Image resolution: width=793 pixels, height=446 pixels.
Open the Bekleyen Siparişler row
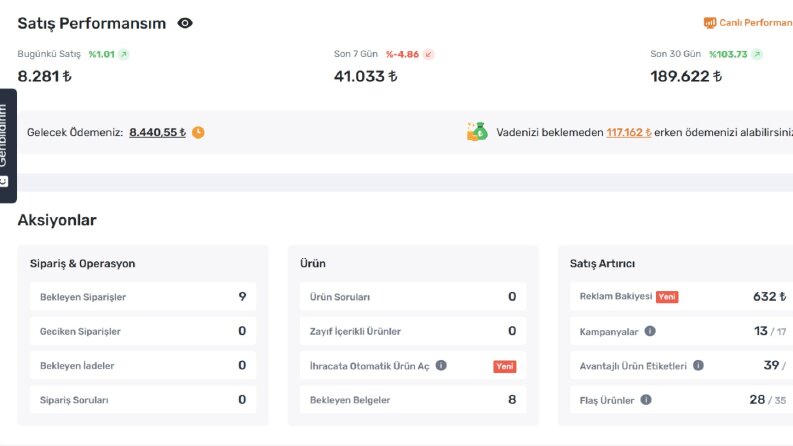tap(143, 297)
